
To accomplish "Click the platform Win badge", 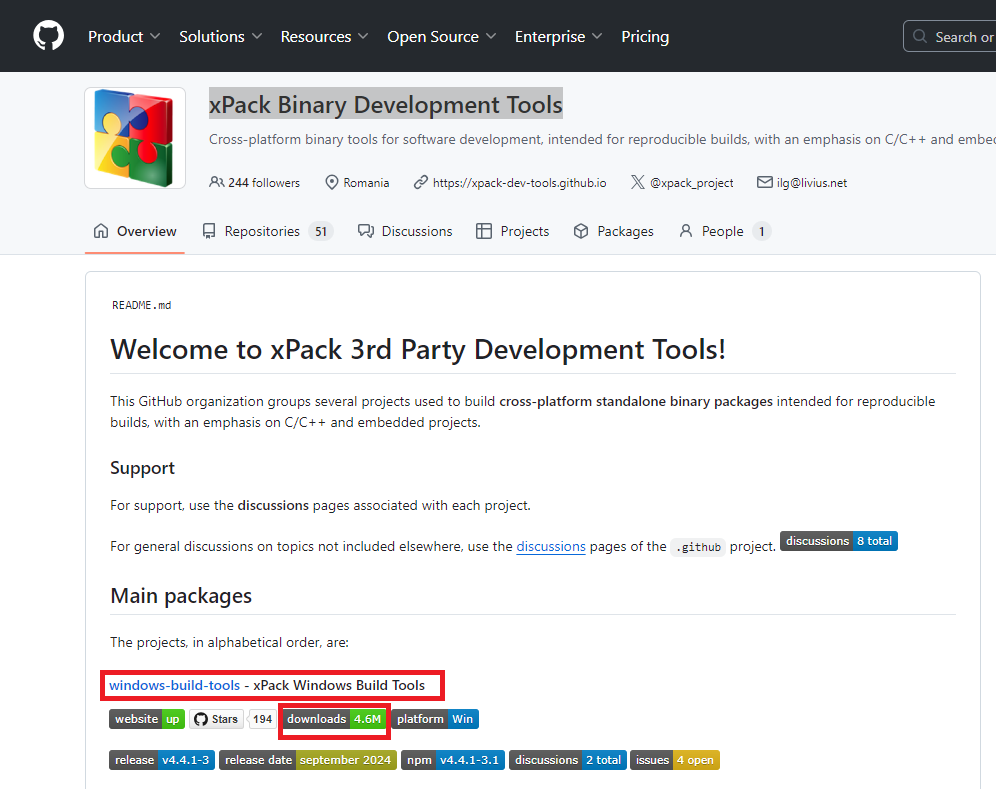I will click(435, 719).
